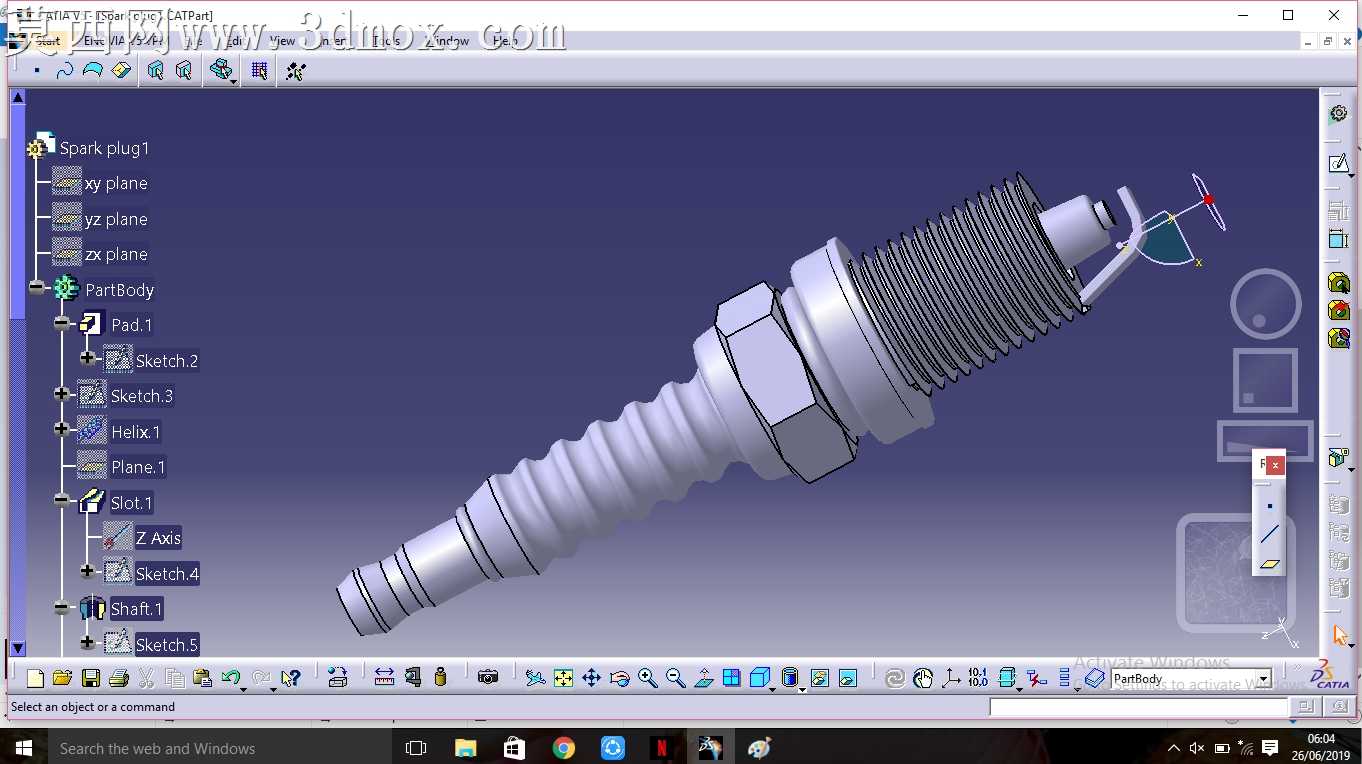Select the Spline curve tool
This screenshot has width=1362, height=764.
[x=65, y=71]
